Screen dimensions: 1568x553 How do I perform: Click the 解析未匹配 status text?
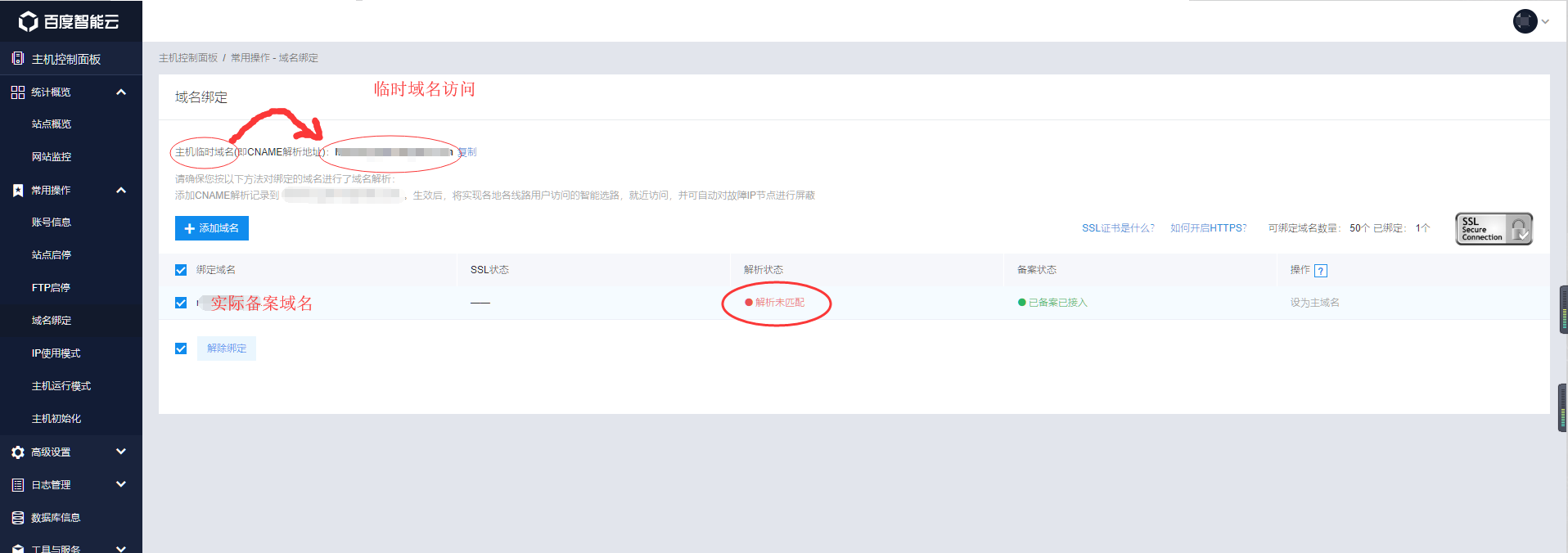click(780, 303)
